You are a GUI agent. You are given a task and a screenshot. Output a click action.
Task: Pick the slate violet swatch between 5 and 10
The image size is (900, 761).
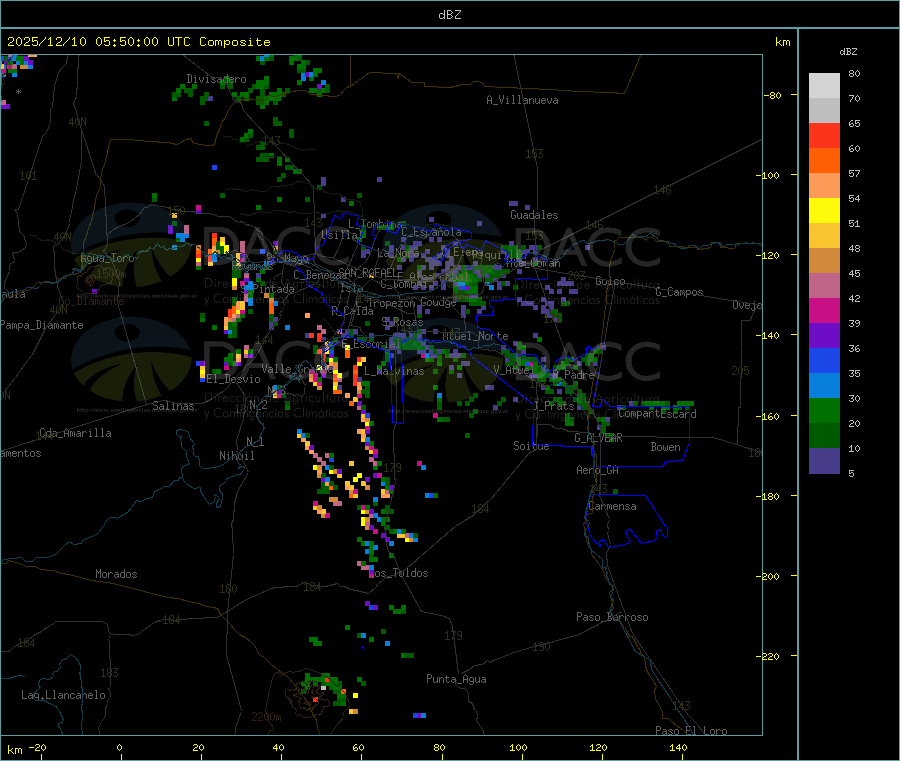(x=824, y=461)
